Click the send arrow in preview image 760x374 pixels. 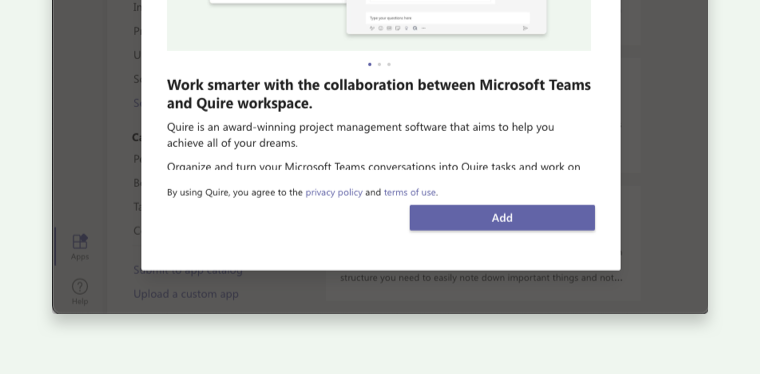point(525,28)
